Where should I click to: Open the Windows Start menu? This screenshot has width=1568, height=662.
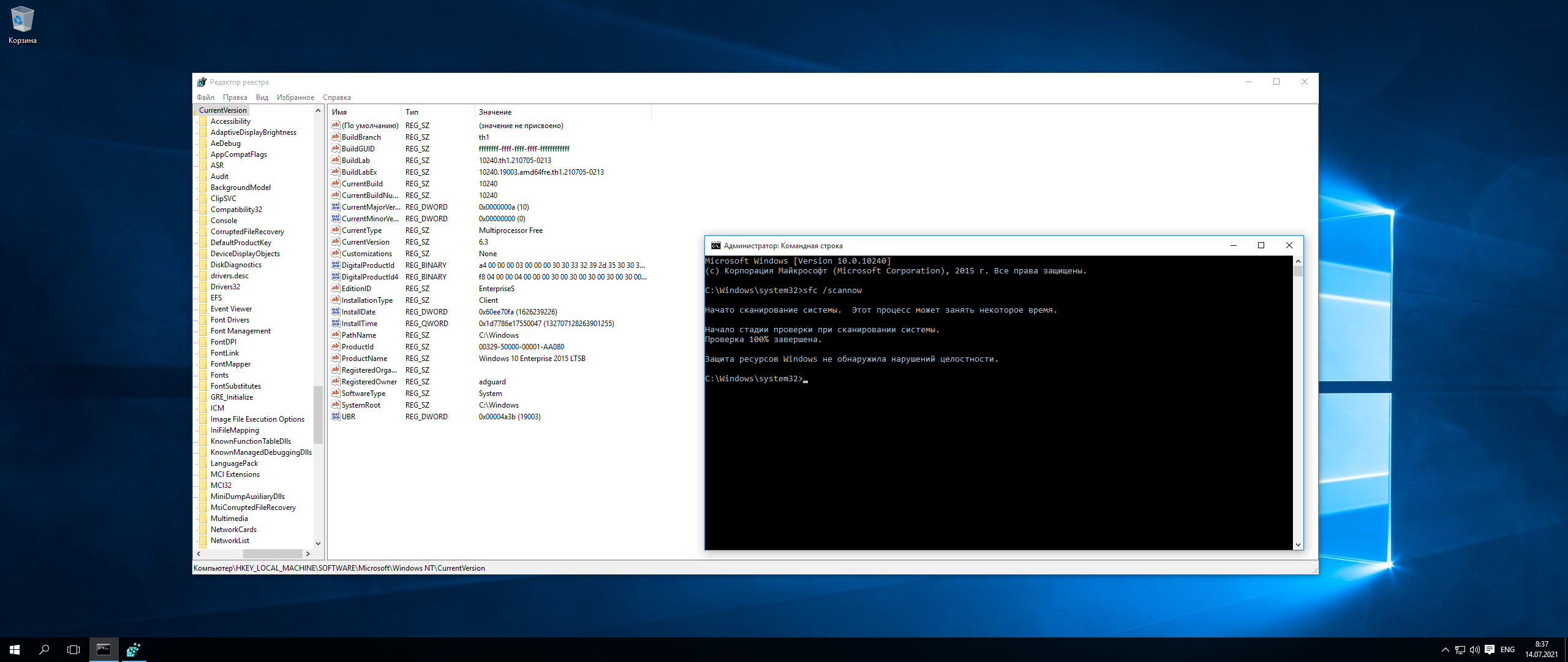[15, 650]
